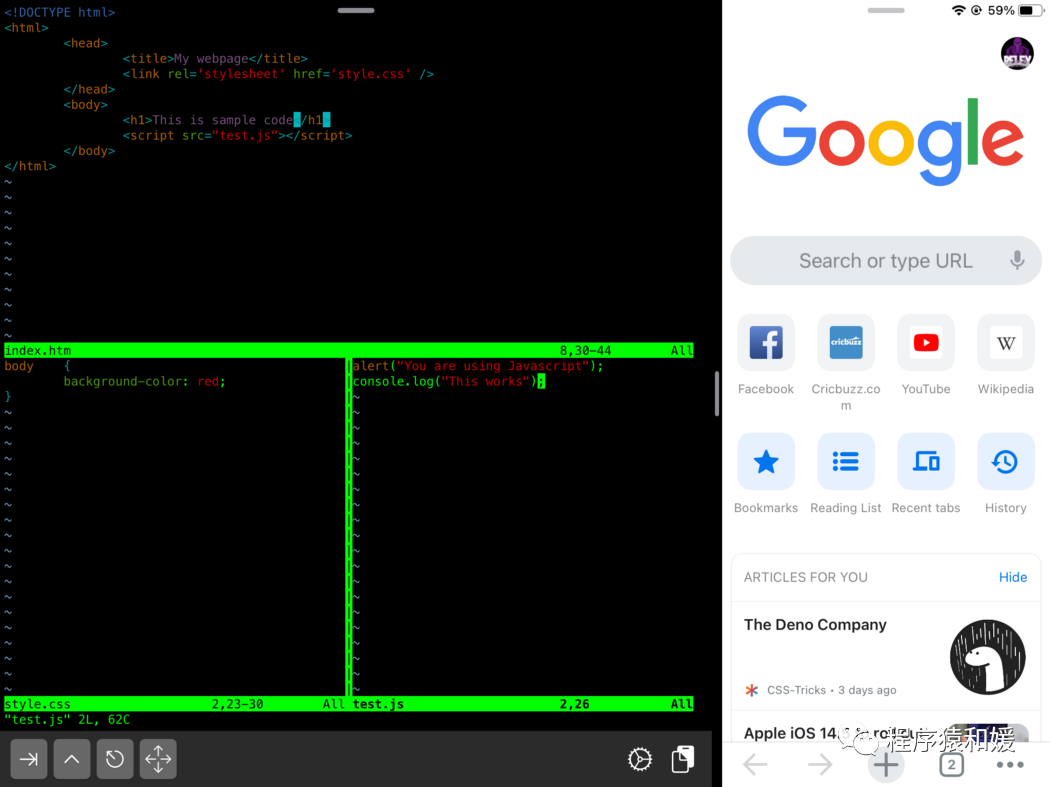Viewport: 1050px width, 787px height.
Task: Tap the terminal window grabber handle
Action: 356,10
